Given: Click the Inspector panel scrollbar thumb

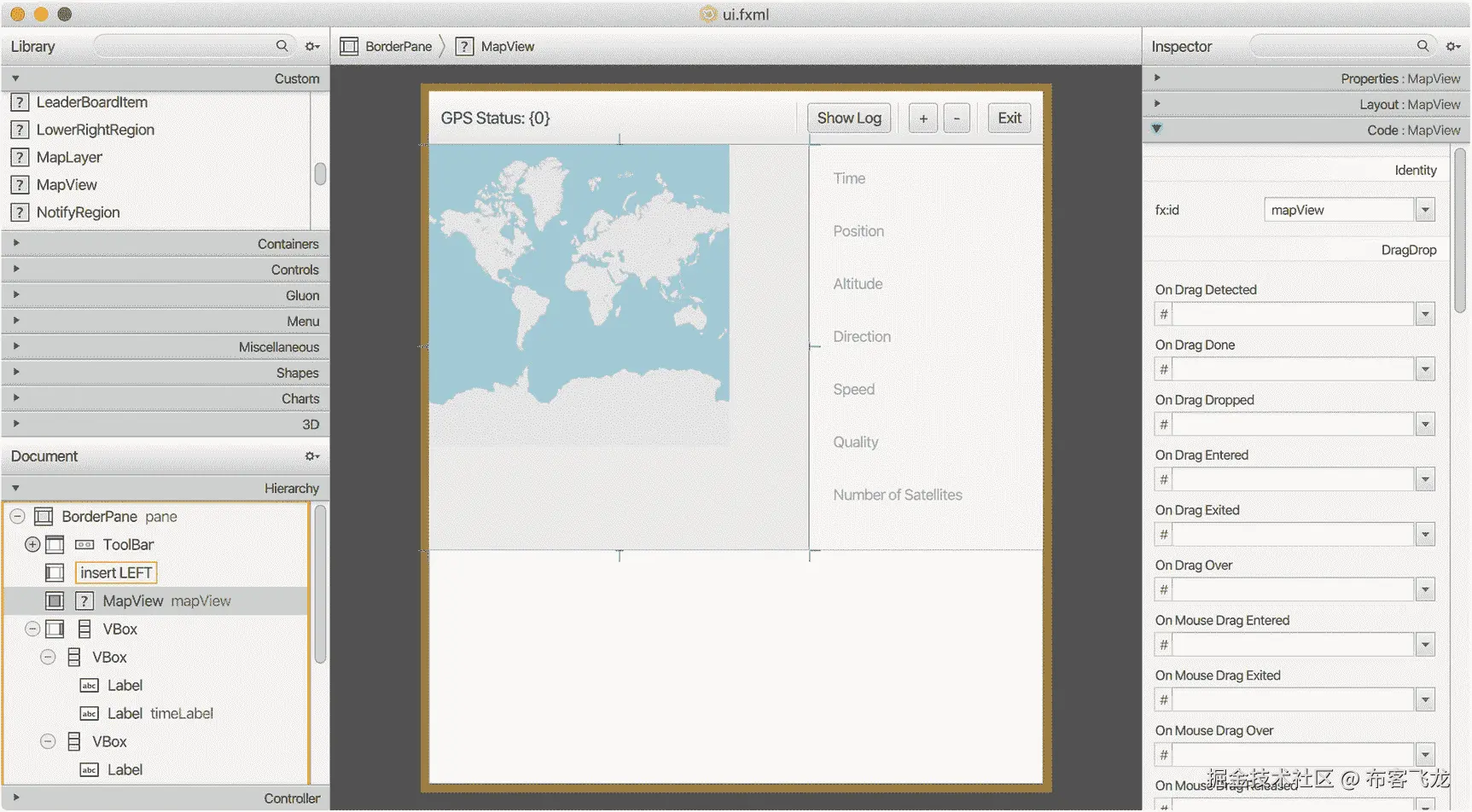Looking at the screenshot, I should [x=1460, y=230].
